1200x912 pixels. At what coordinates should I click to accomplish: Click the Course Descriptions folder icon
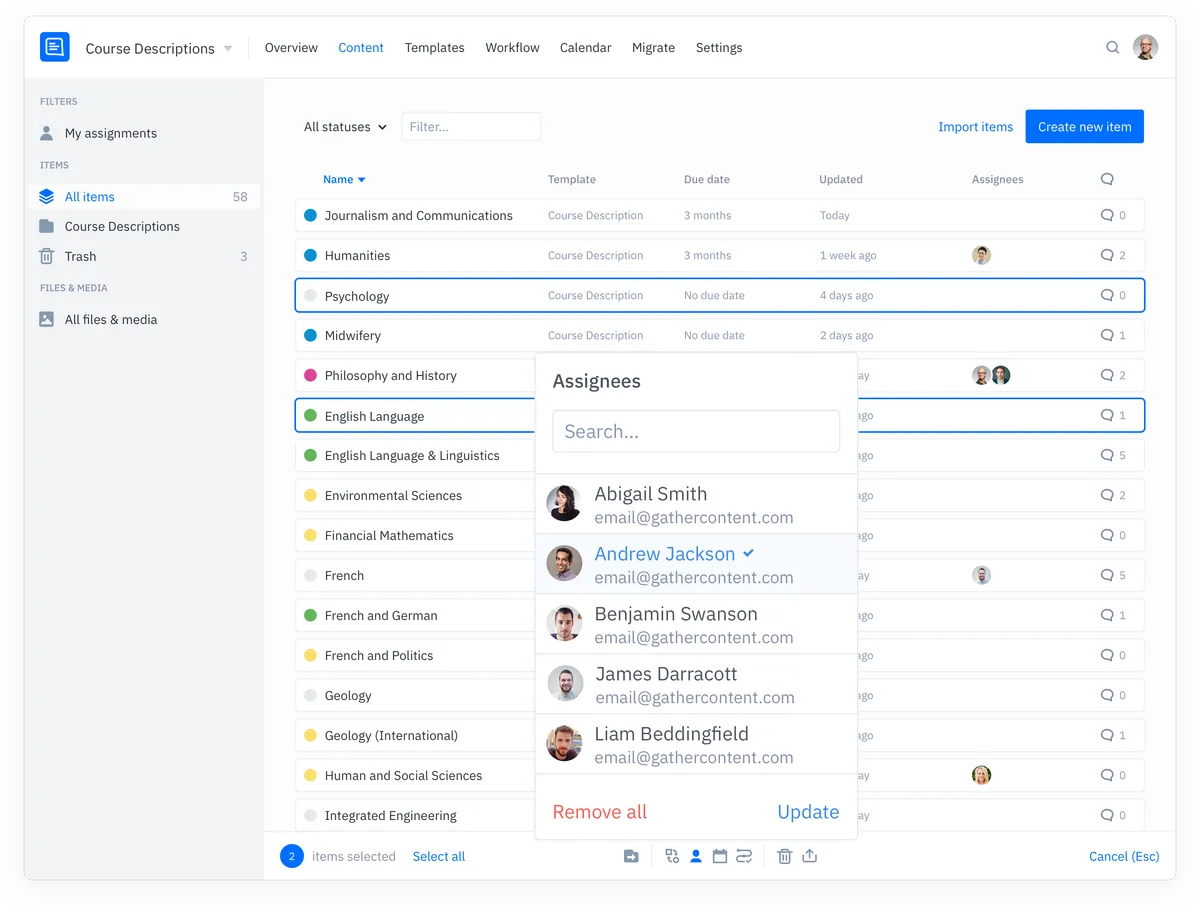[46, 226]
